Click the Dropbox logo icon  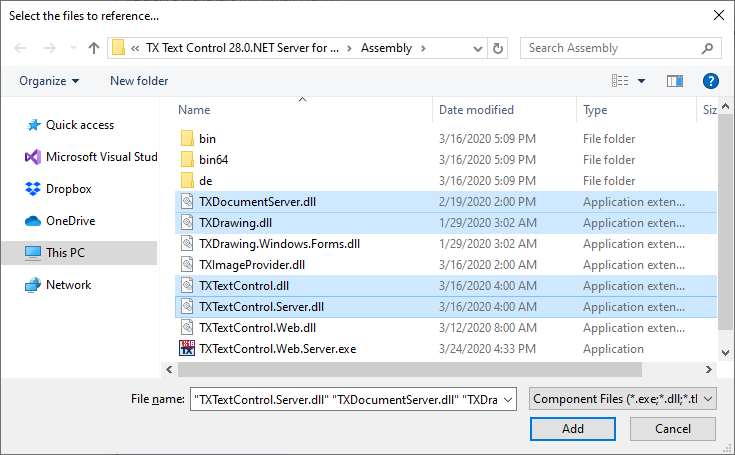point(33,189)
